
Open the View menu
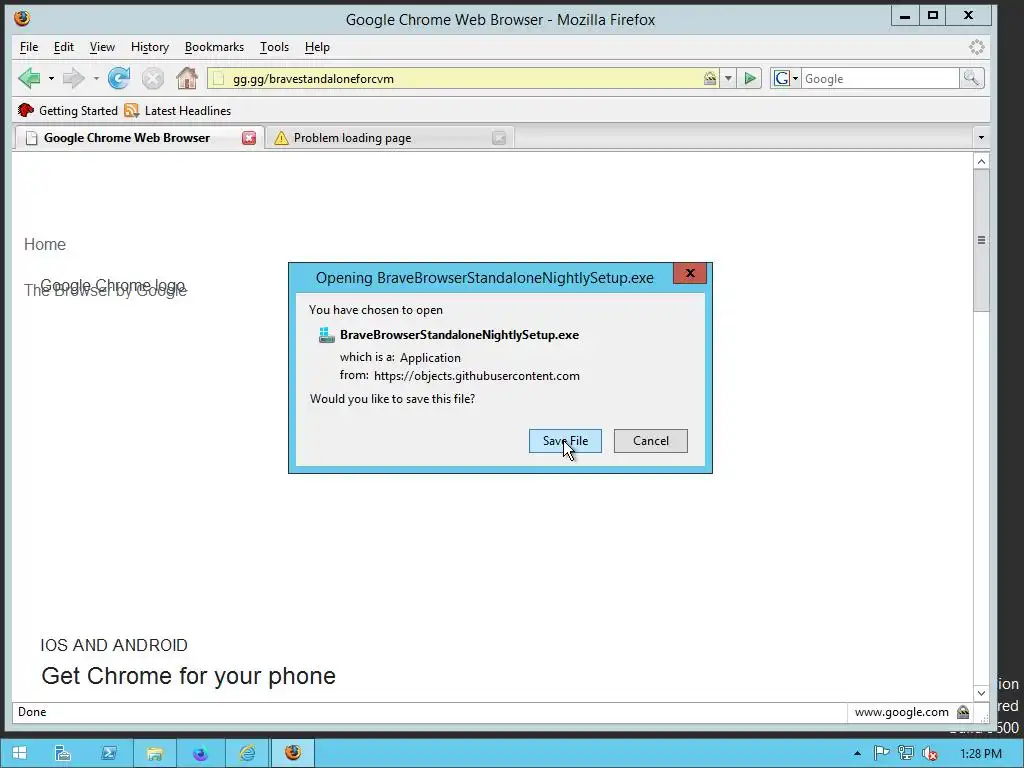pyautogui.click(x=102, y=47)
